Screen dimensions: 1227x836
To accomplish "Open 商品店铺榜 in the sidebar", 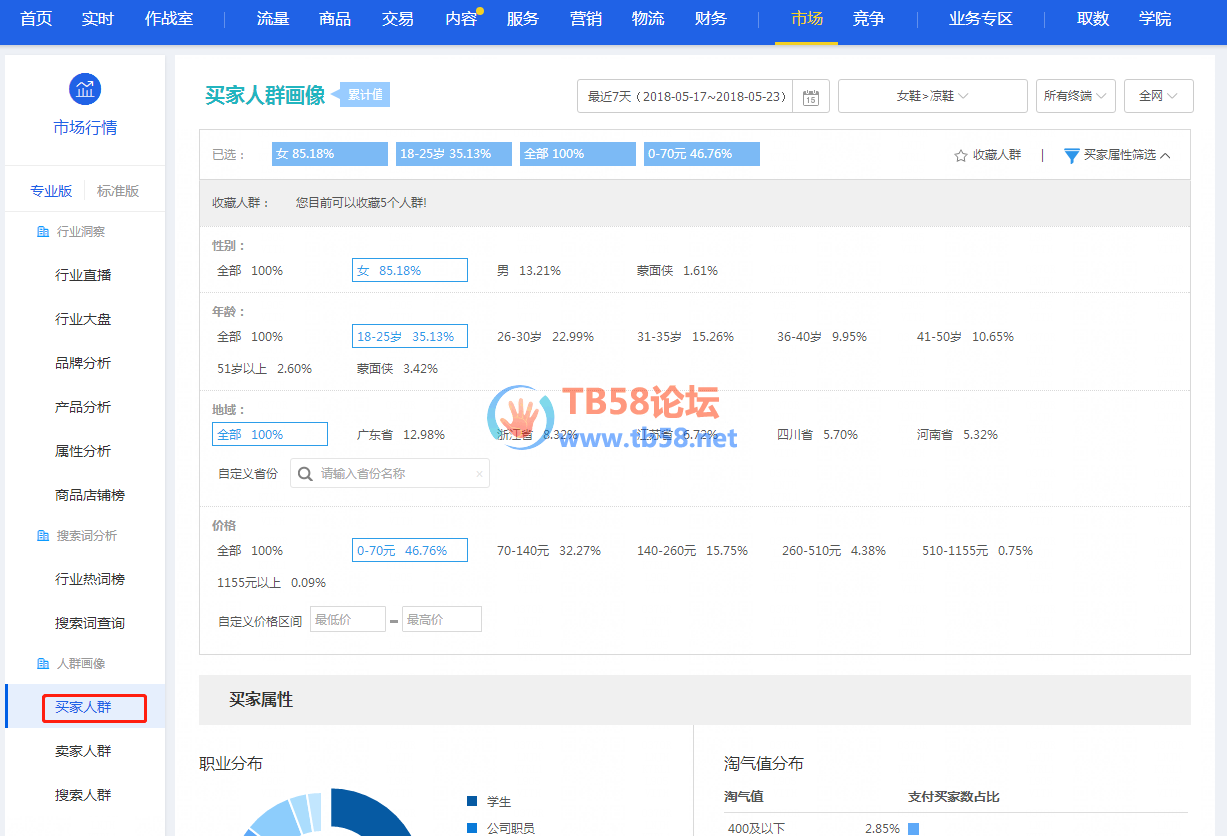I will point(90,495).
